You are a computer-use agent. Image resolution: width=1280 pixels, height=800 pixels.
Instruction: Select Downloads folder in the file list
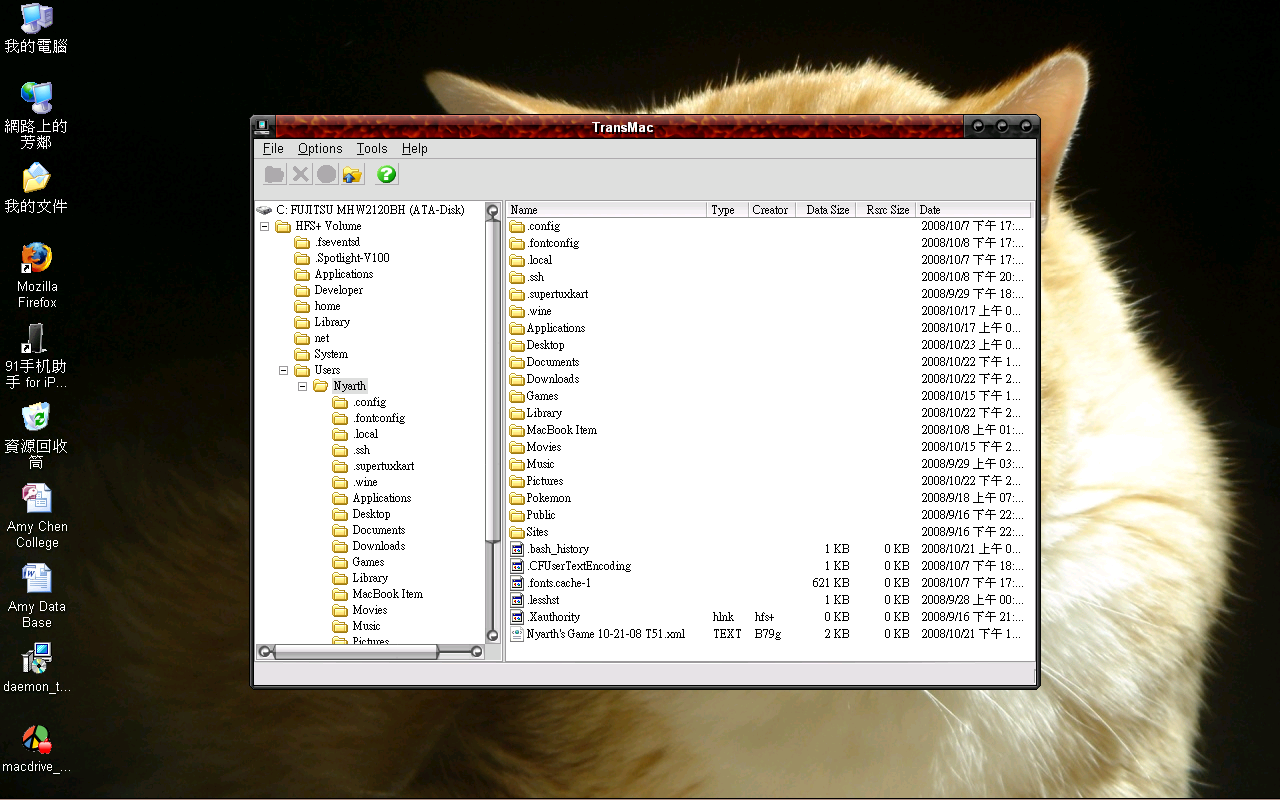coord(553,379)
